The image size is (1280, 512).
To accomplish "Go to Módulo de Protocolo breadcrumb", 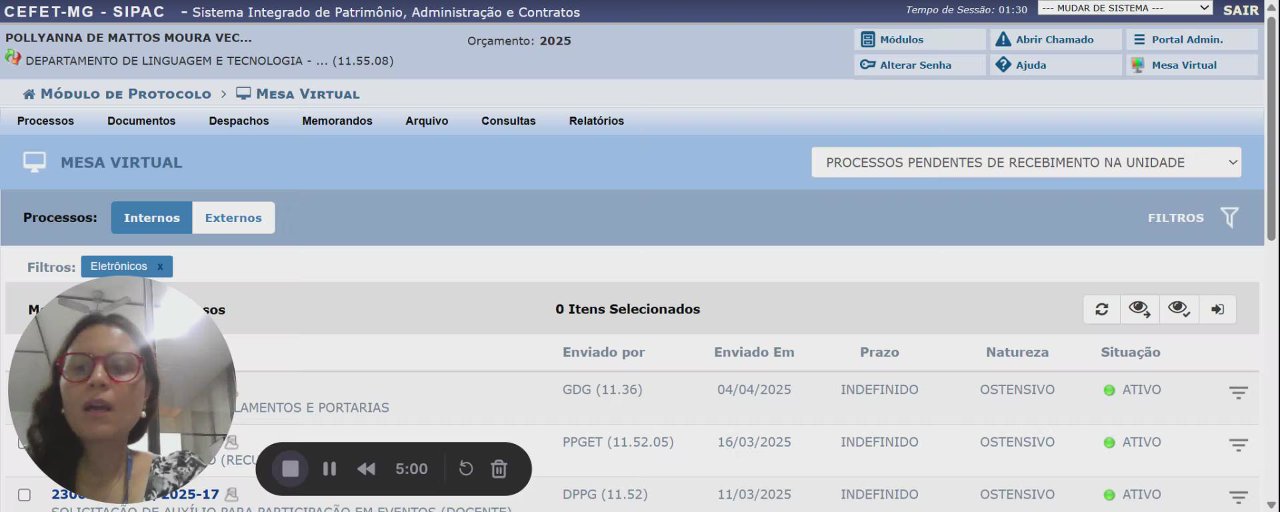I will click(126, 94).
